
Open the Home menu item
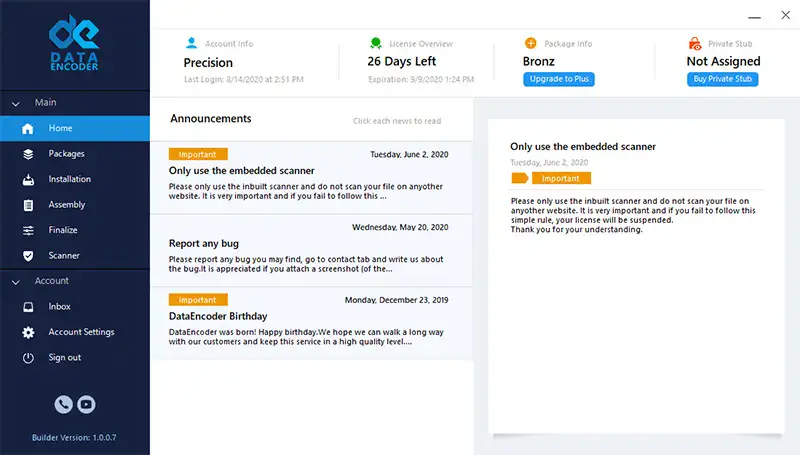(75, 129)
